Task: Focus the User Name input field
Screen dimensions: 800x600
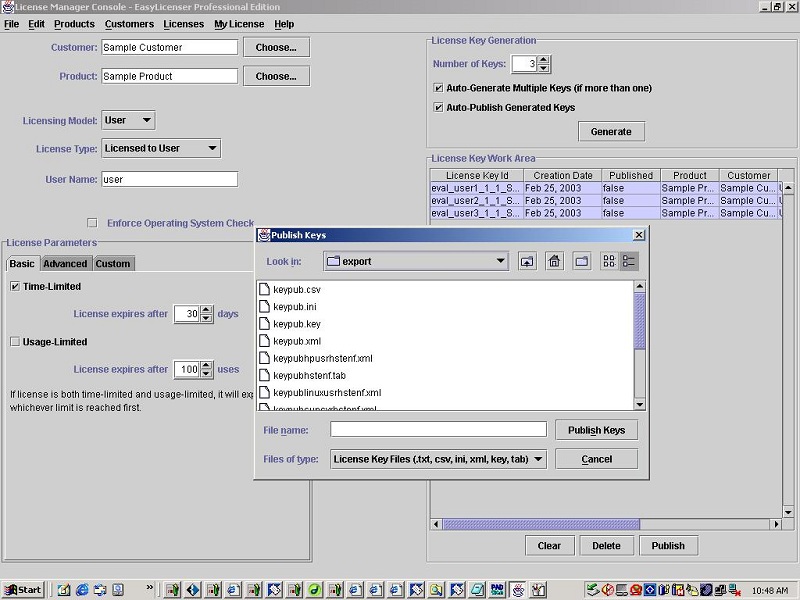Action: (169, 179)
